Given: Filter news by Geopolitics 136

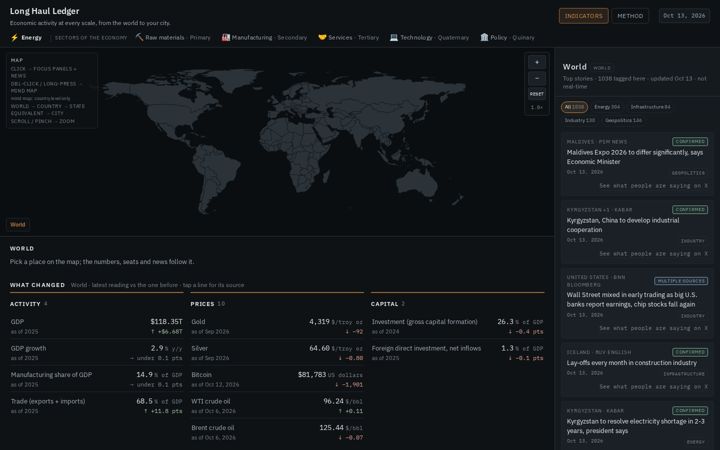Looking at the screenshot, I should (x=623, y=120).
